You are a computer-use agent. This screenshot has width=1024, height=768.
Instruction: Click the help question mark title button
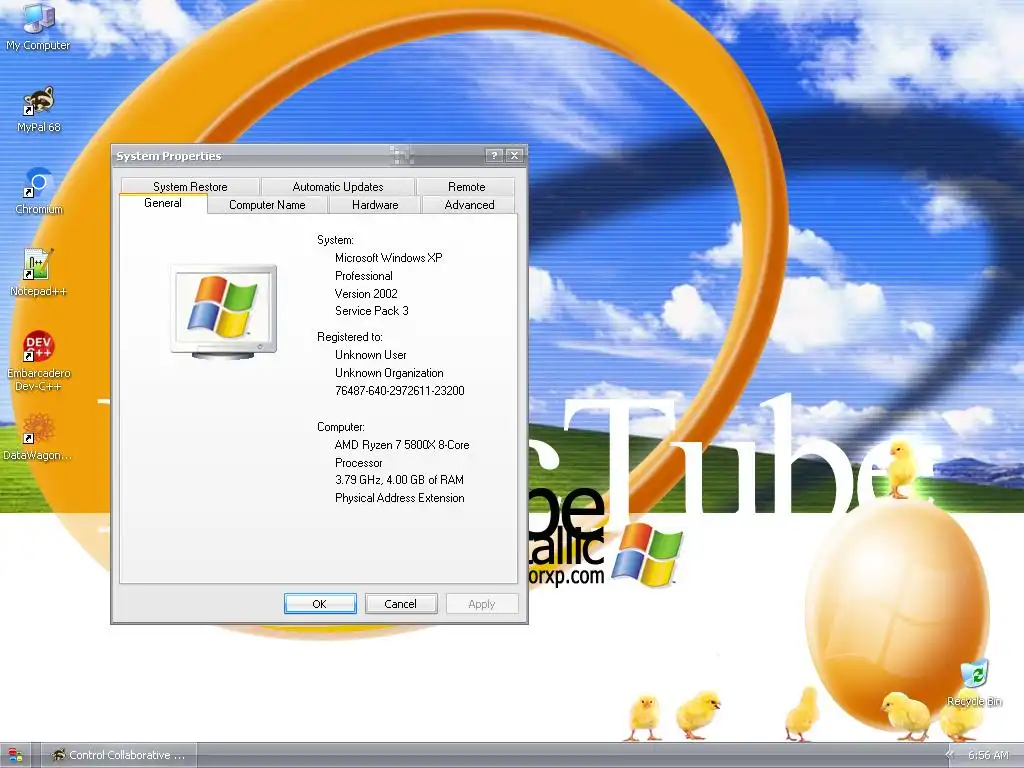[494, 155]
